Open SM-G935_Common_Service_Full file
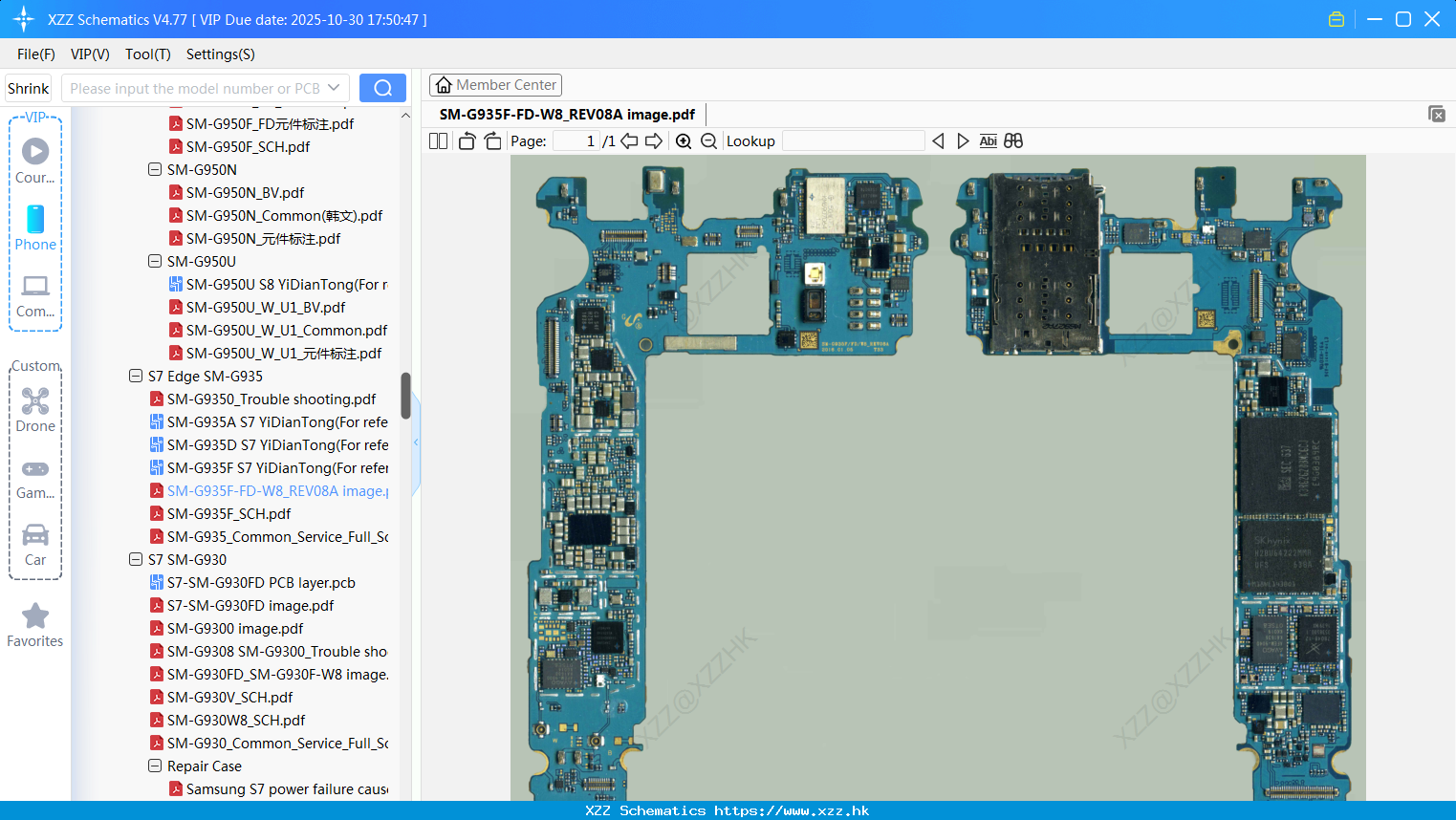 click(277, 536)
